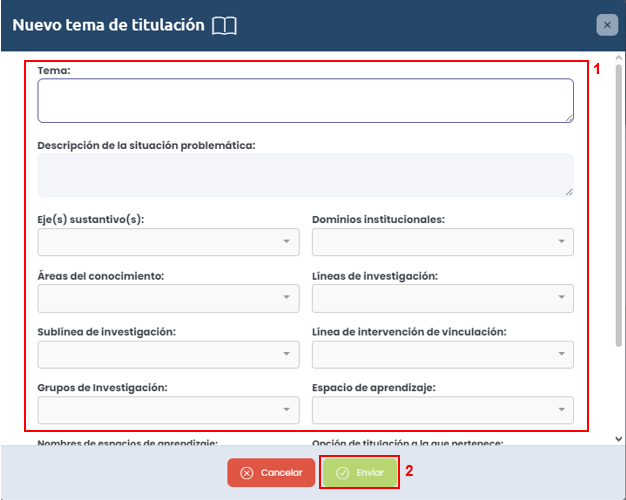Click the open book icon in title
Viewport: 626px width, 500px height.
(224, 26)
